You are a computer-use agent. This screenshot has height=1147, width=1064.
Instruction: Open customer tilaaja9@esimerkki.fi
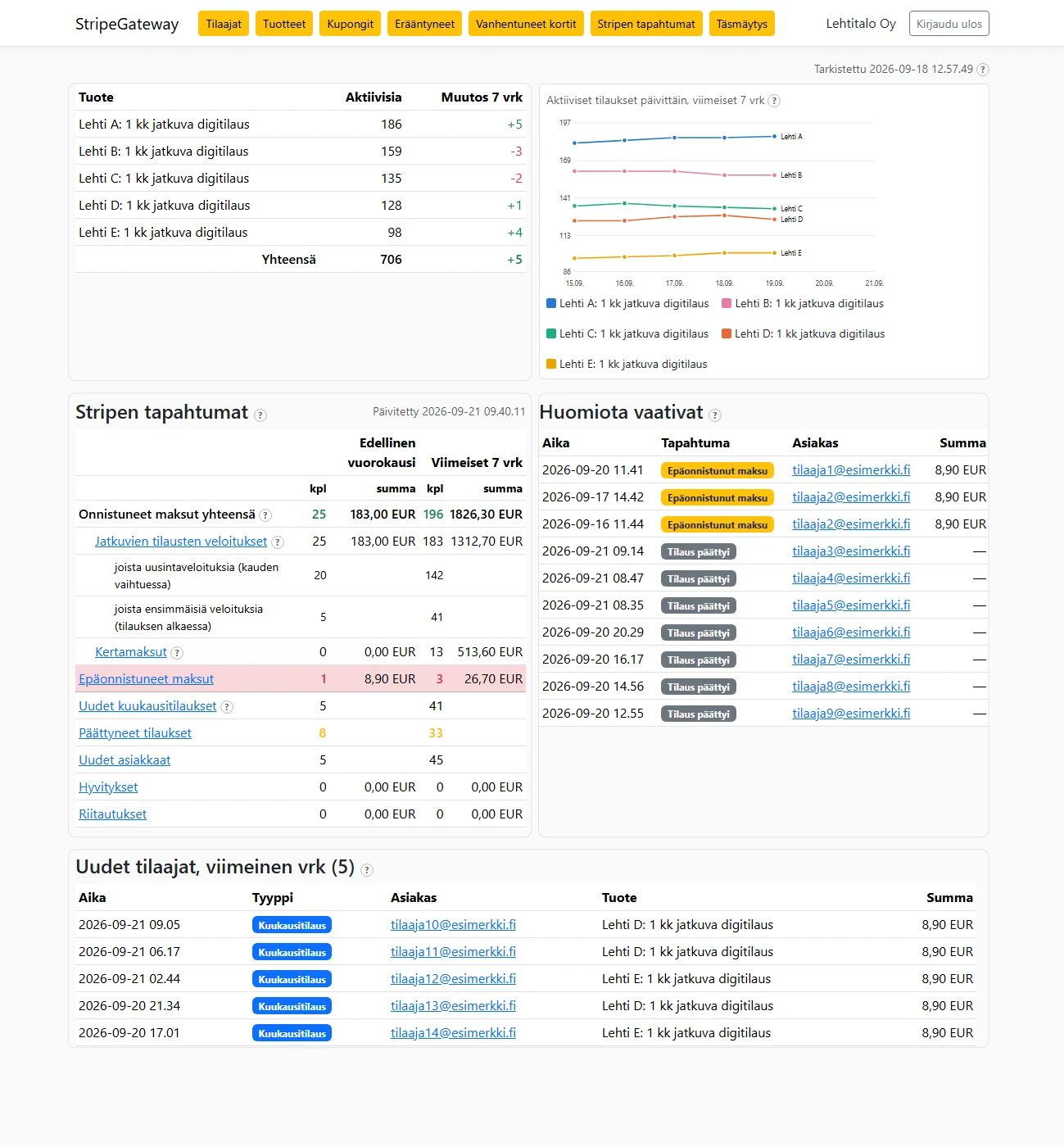pos(851,714)
